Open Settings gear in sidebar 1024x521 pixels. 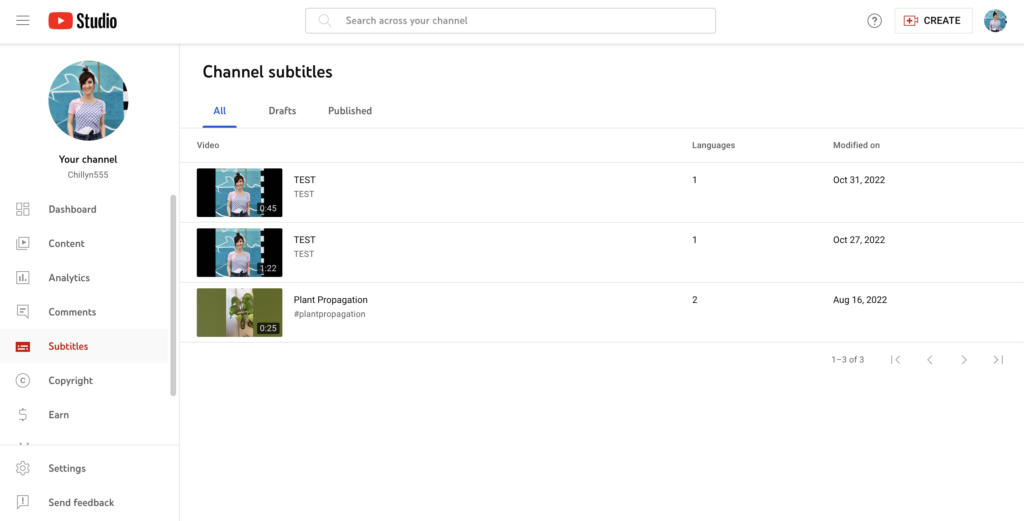24,468
